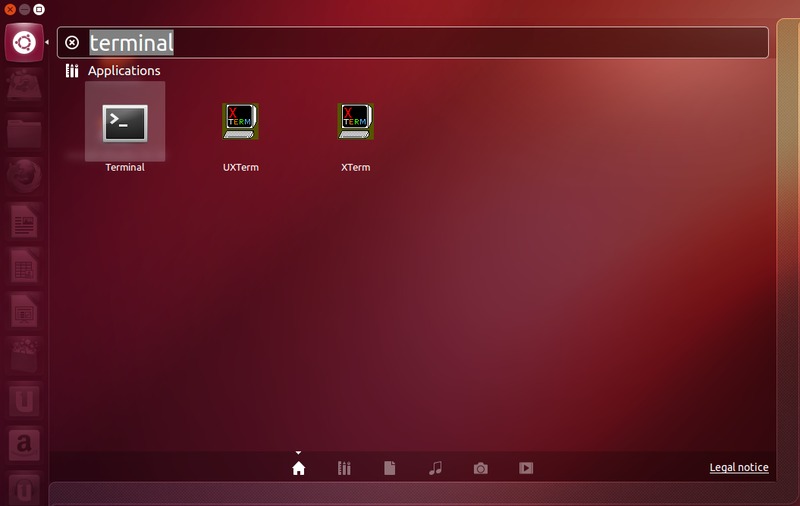The image size is (800, 506).
Task: Switch to the Photos lens
Action: pyautogui.click(x=481, y=468)
